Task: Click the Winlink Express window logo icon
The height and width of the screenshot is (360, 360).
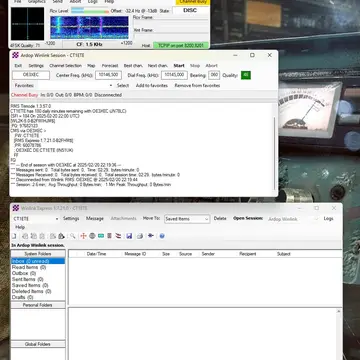Action: [16, 208]
